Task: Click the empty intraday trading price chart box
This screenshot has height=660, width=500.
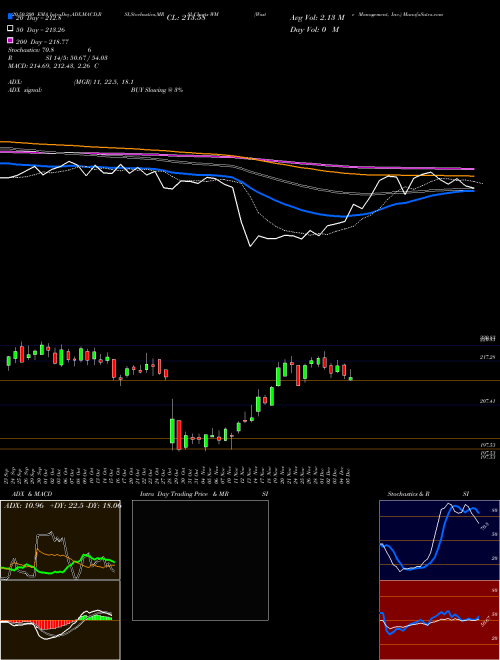Action: coord(200,560)
